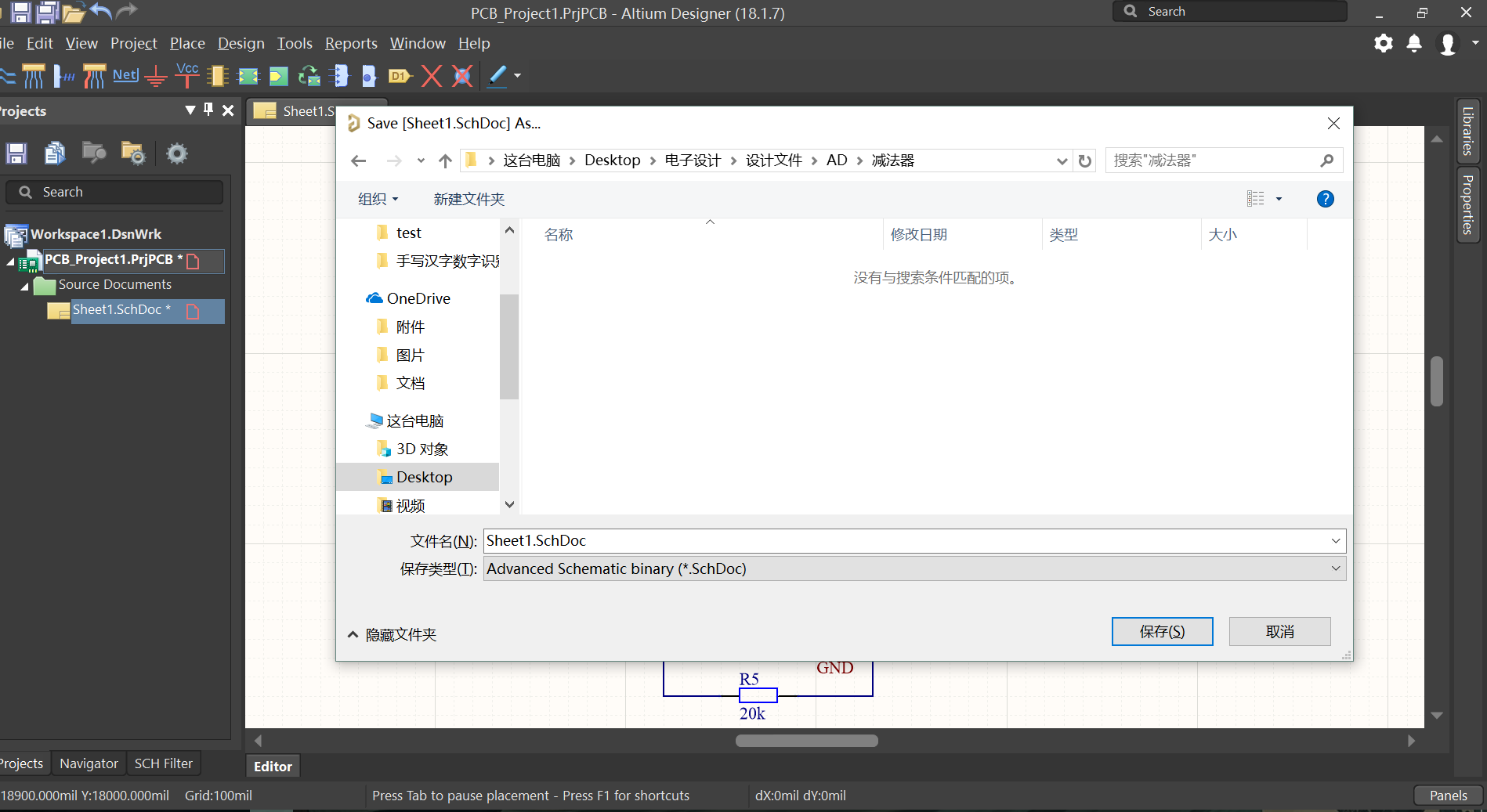
Task: Create a folder via 新建文件夹
Action: (468, 199)
